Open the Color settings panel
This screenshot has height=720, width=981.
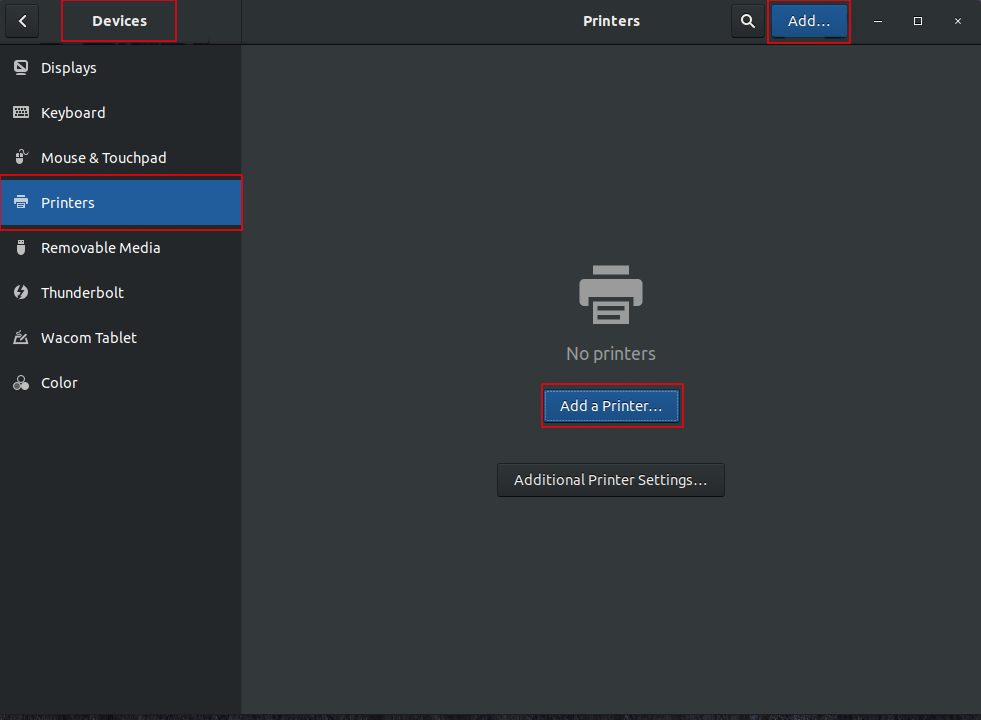pyautogui.click(x=59, y=383)
